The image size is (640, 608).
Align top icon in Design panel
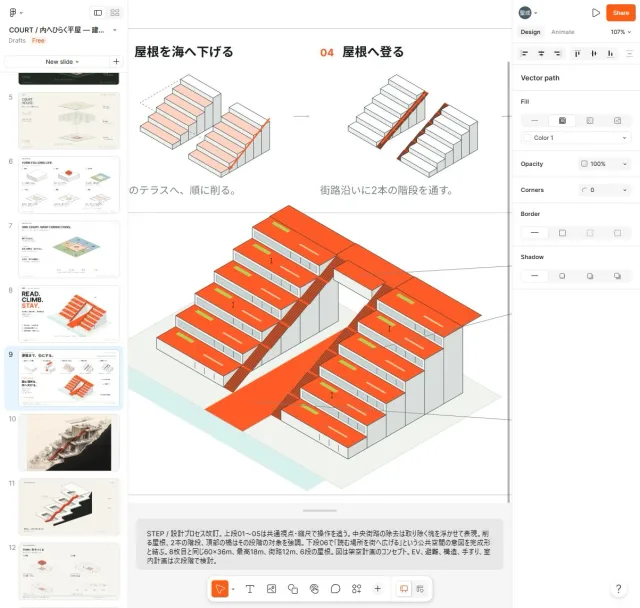click(x=577, y=53)
